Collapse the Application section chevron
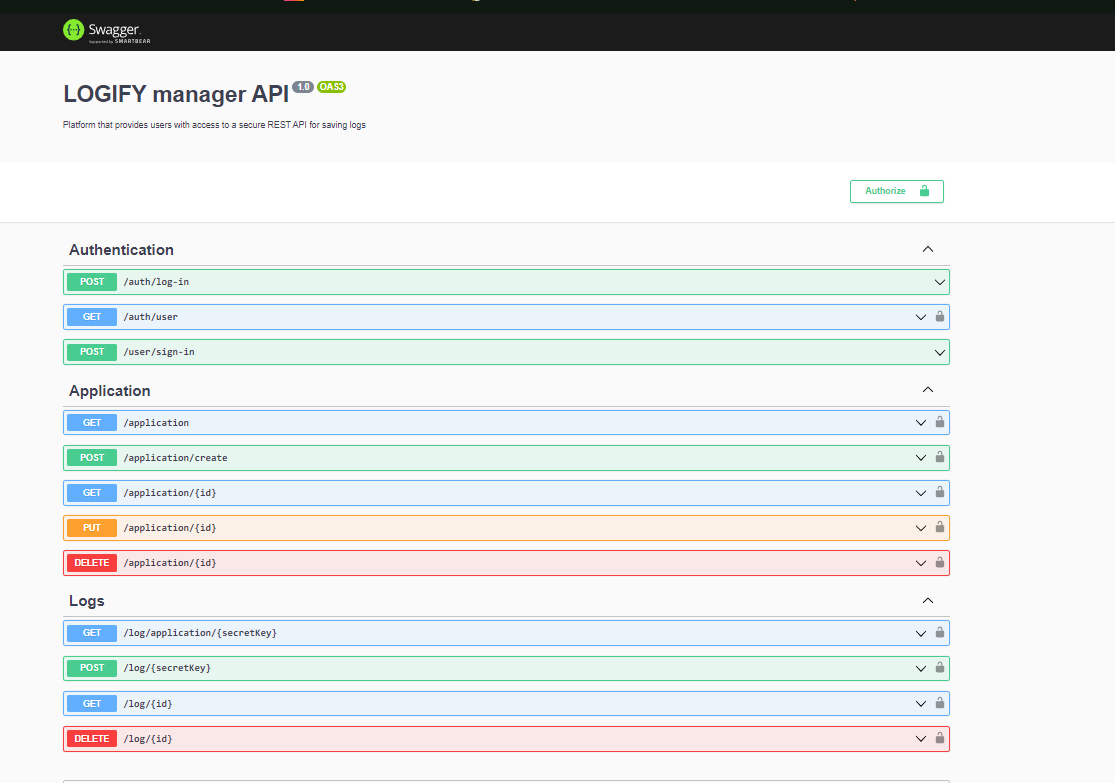Screen dimensions: 1115x783 click(x=927, y=391)
